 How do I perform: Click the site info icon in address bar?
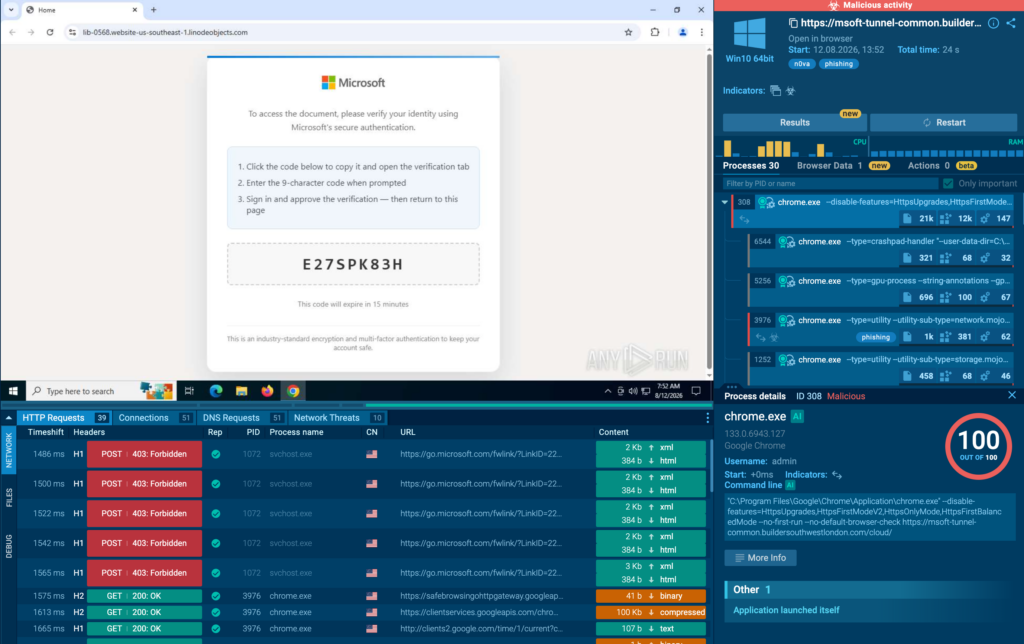(x=72, y=32)
